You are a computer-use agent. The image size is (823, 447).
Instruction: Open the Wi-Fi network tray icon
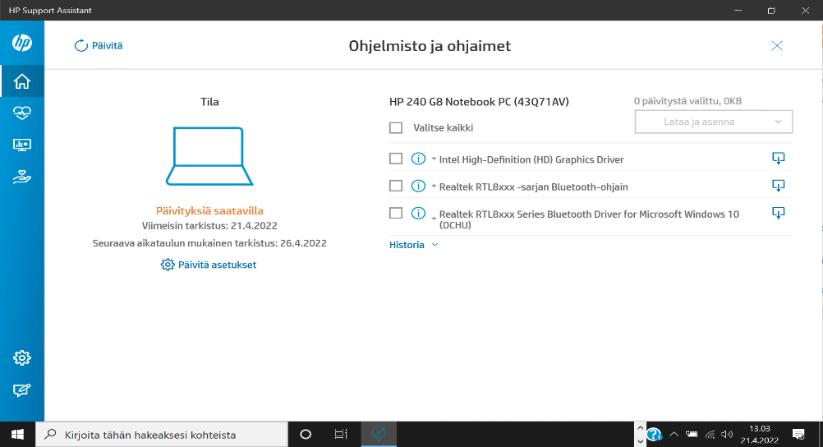[710, 434]
